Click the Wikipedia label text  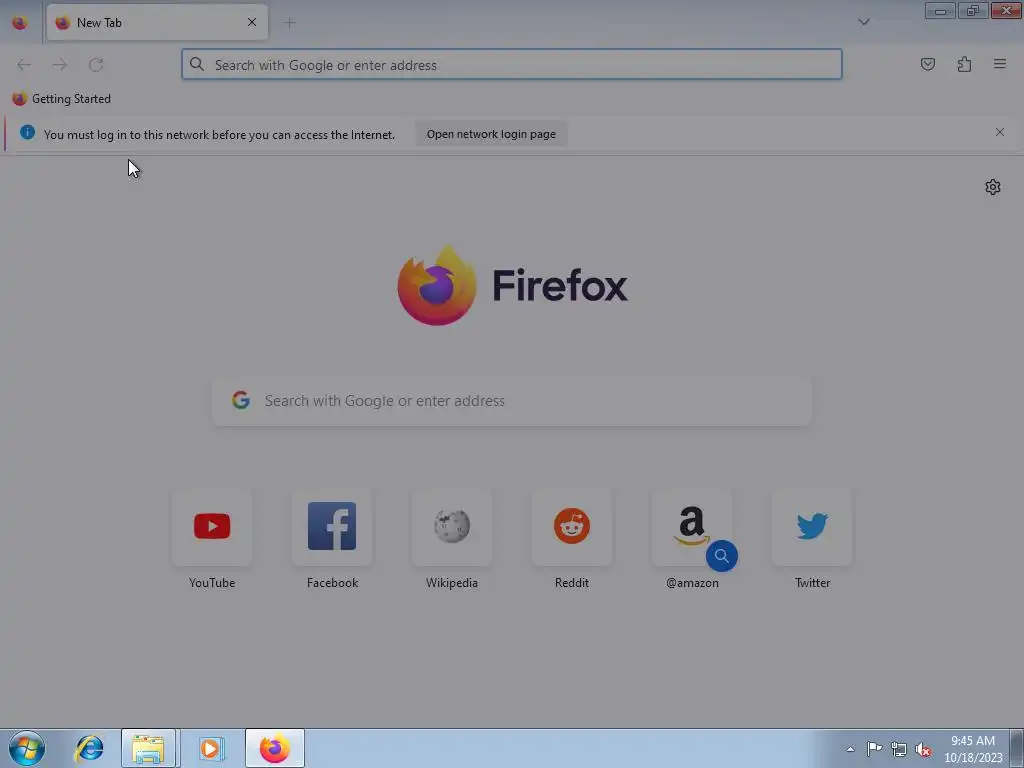[x=452, y=583]
